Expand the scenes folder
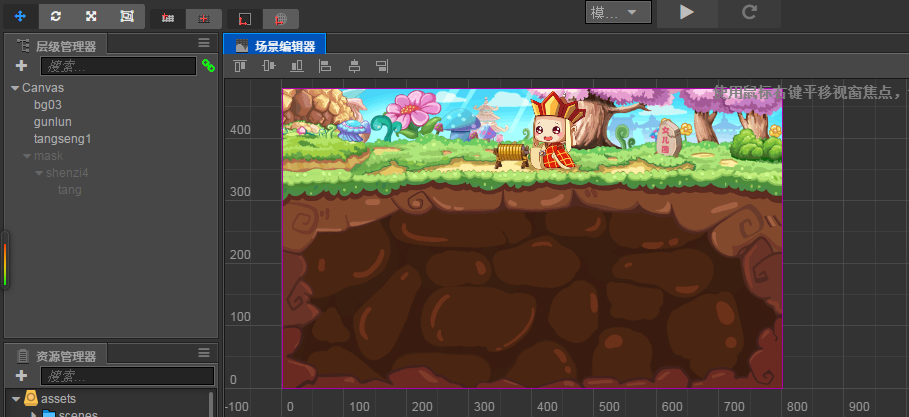 pyautogui.click(x=33, y=414)
